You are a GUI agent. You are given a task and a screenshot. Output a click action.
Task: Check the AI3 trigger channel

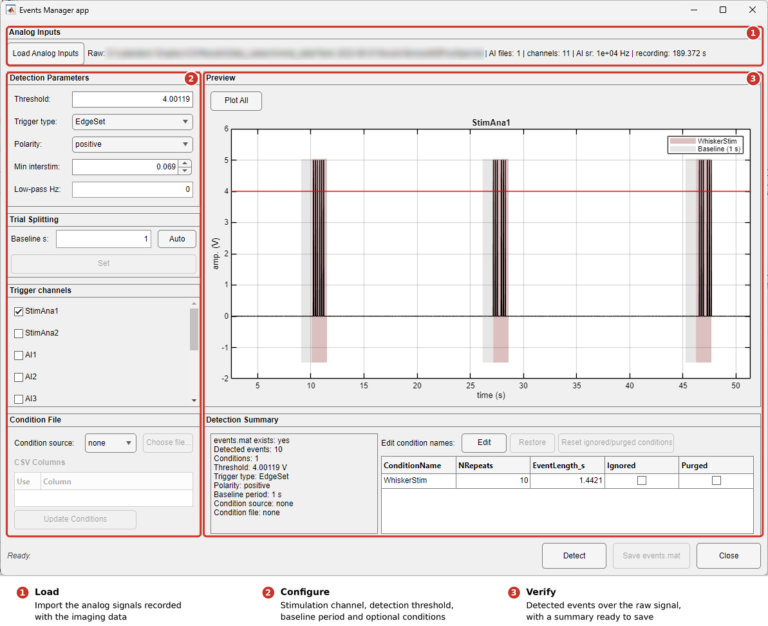coord(19,399)
